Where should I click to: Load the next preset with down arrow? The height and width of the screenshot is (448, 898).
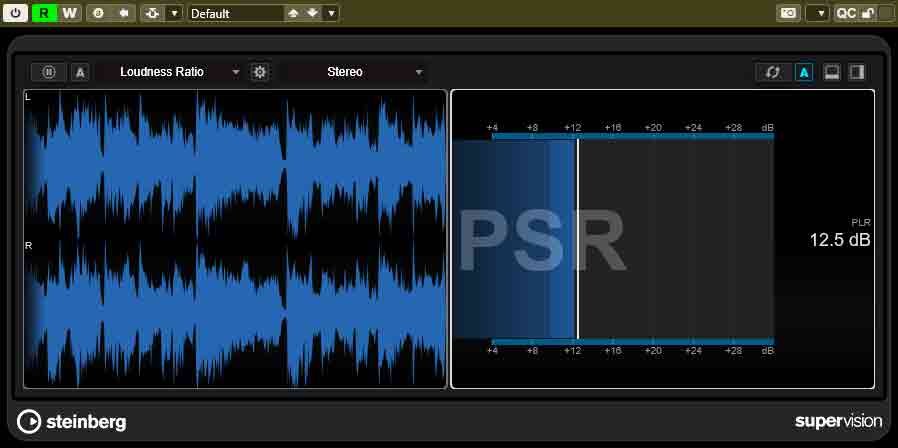(312, 13)
